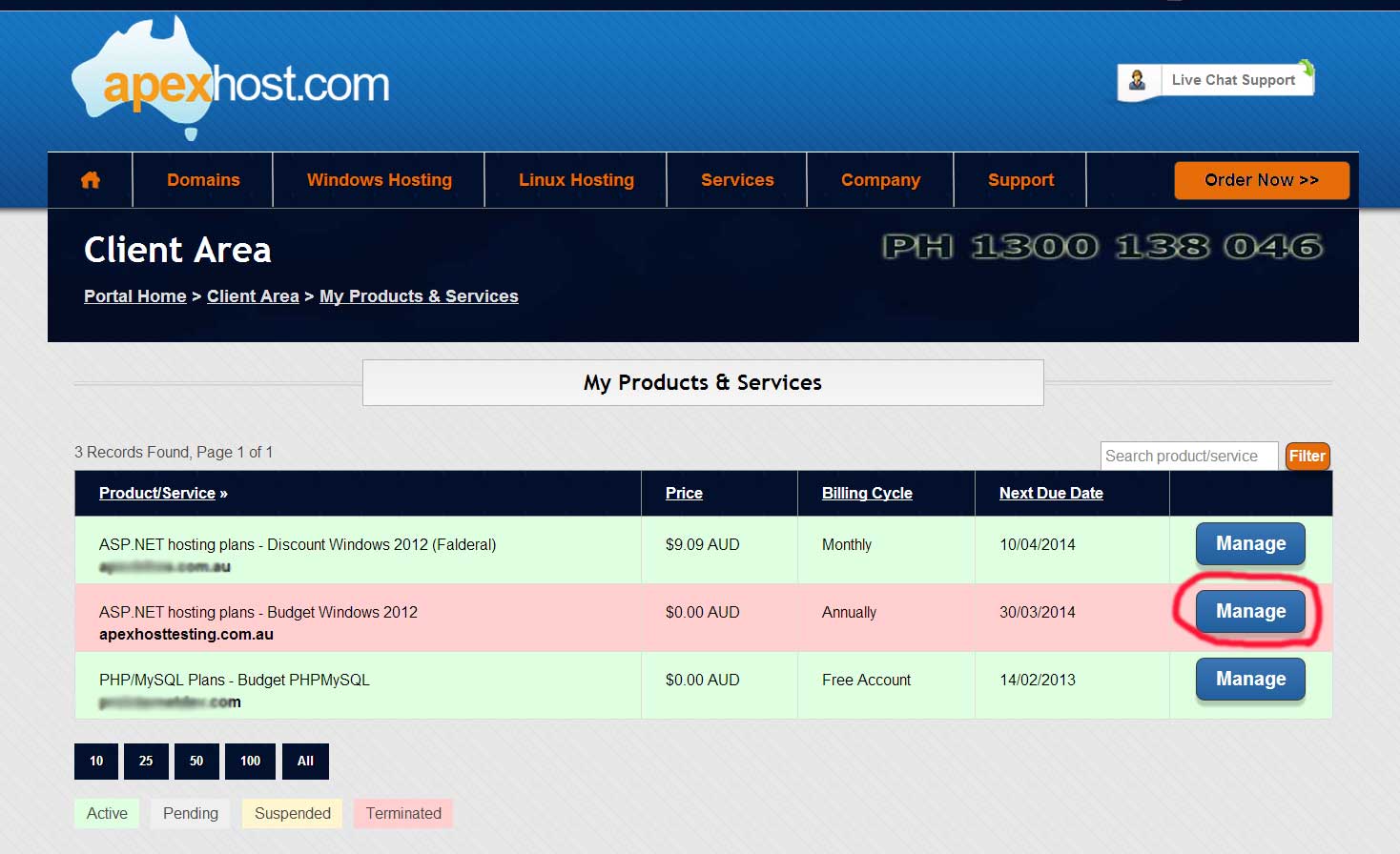The image size is (1400, 854).
Task: Sort by Product/Service column
Action: [x=157, y=493]
